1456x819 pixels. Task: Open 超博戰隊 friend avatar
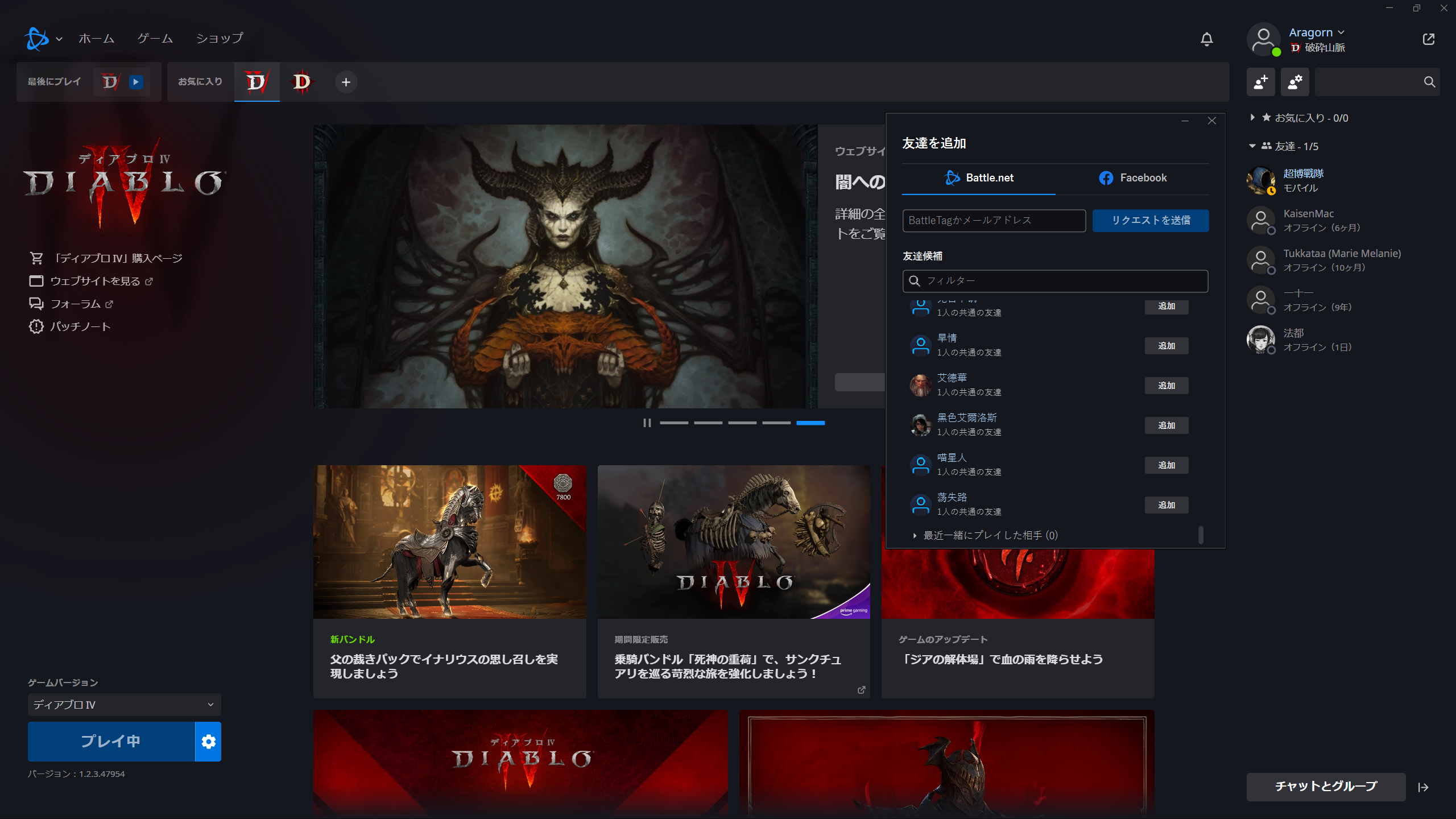coord(1260,180)
